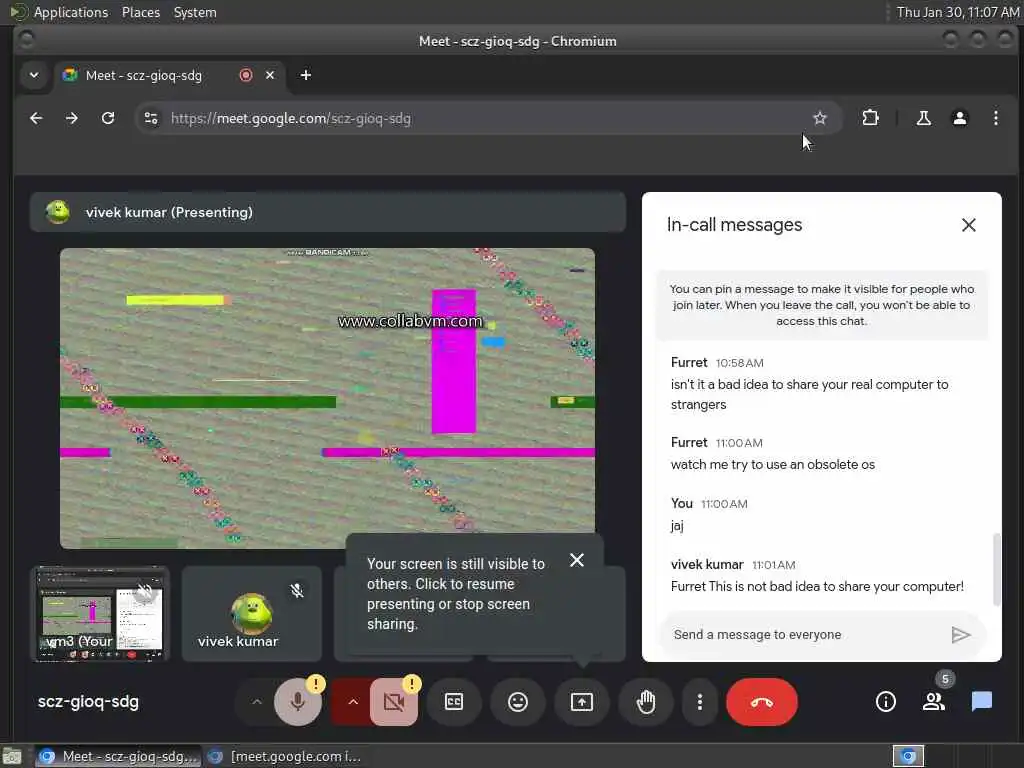
Task: Go back with browser back arrow
Action: 36,118
